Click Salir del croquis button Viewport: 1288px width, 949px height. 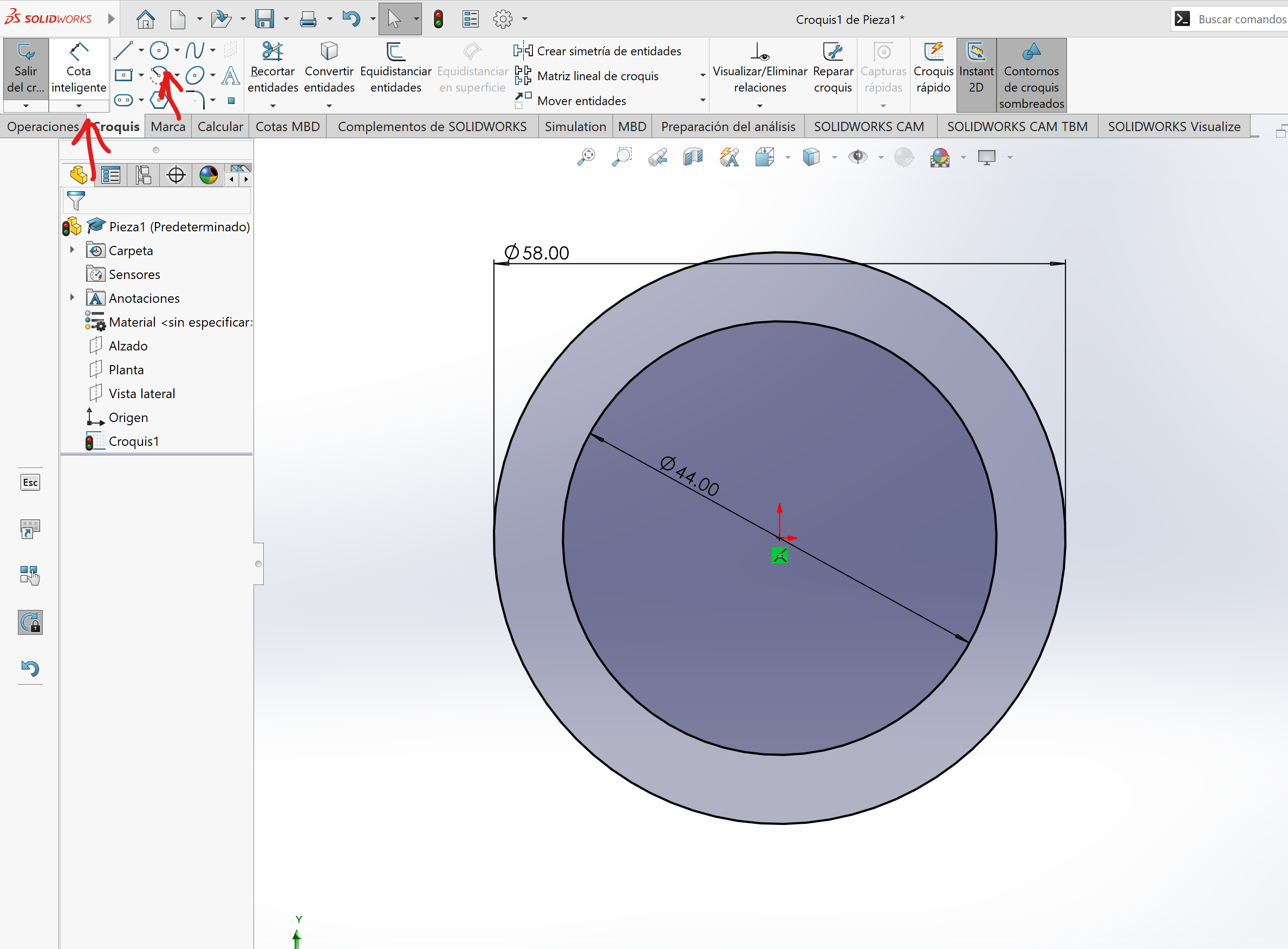point(26,69)
